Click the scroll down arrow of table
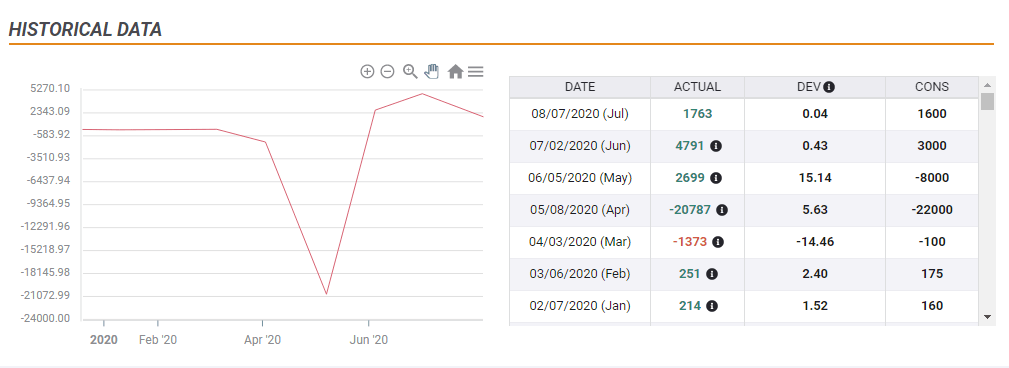 [x=987, y=317]
